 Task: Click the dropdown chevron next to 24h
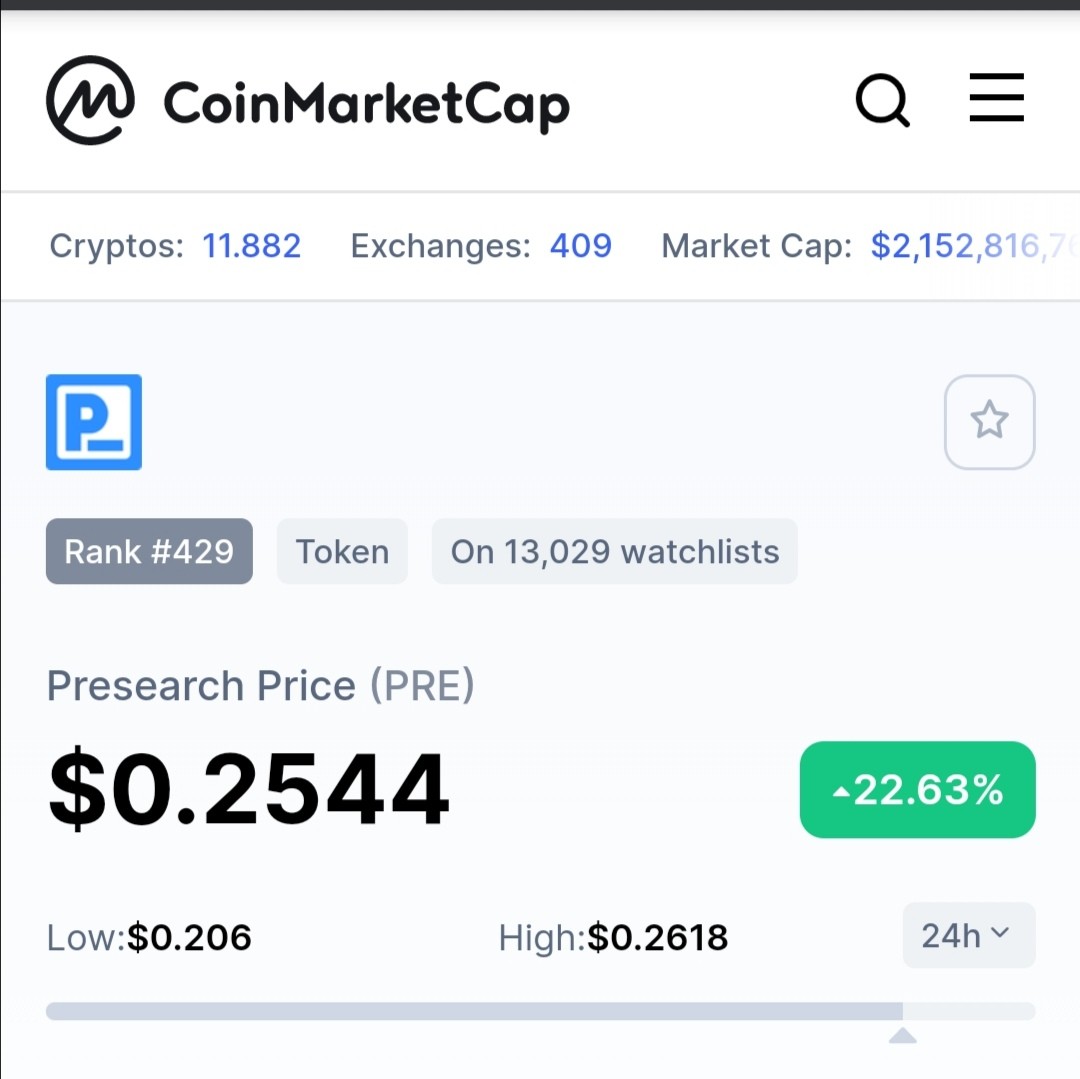(999, 932)
